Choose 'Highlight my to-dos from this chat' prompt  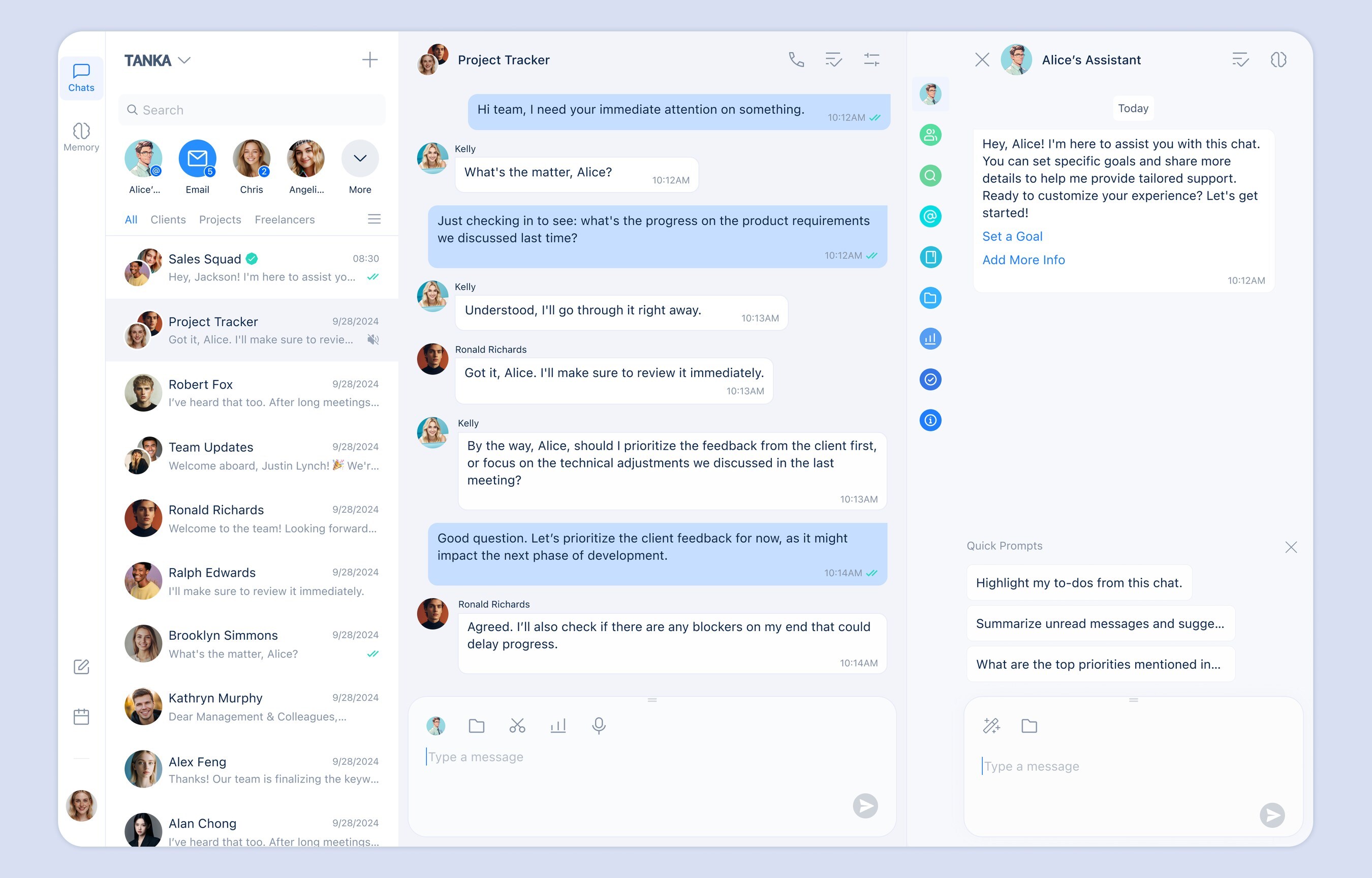coord(1078,582)
